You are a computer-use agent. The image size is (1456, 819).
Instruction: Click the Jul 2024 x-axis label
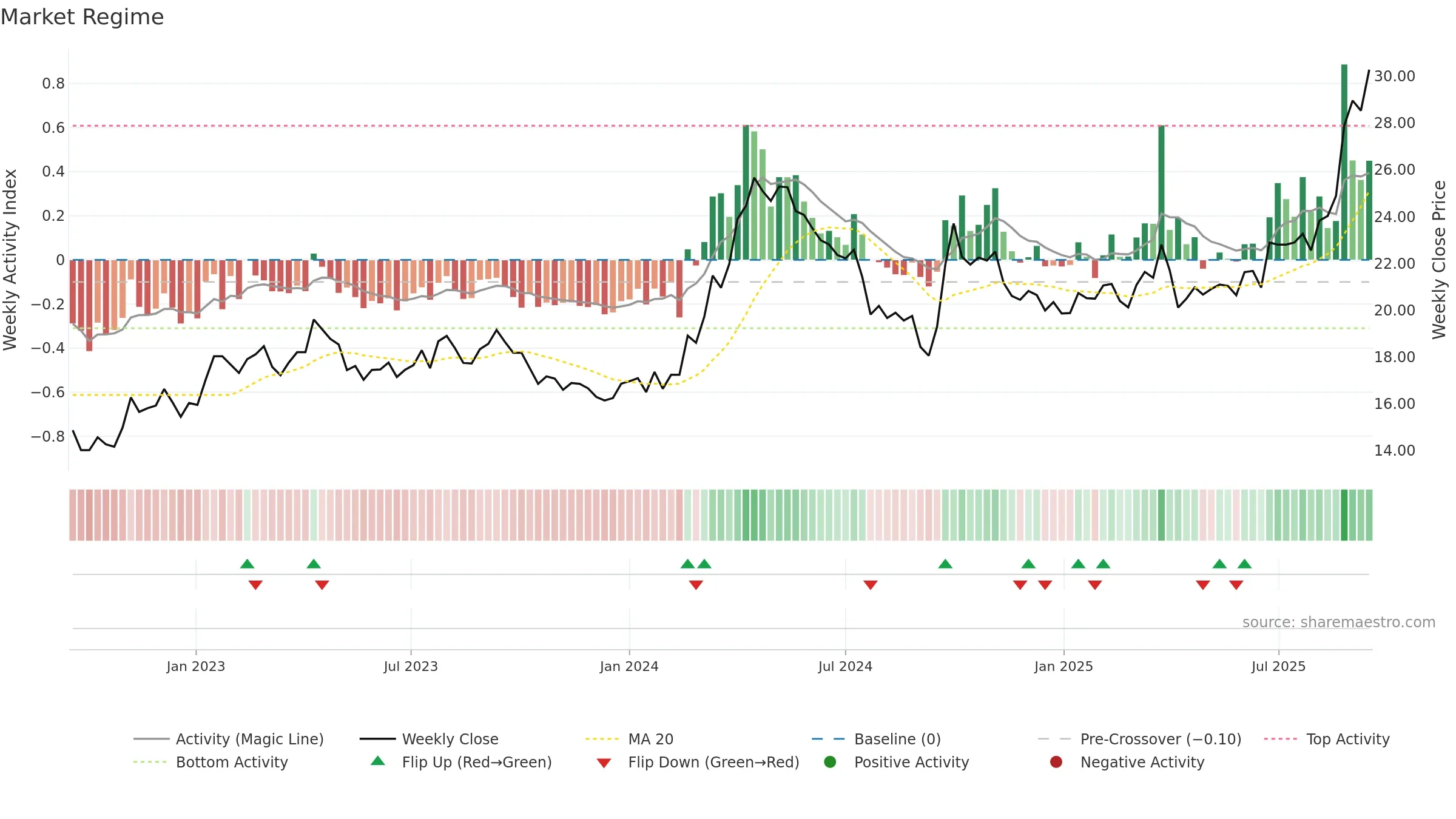point(845,666)
